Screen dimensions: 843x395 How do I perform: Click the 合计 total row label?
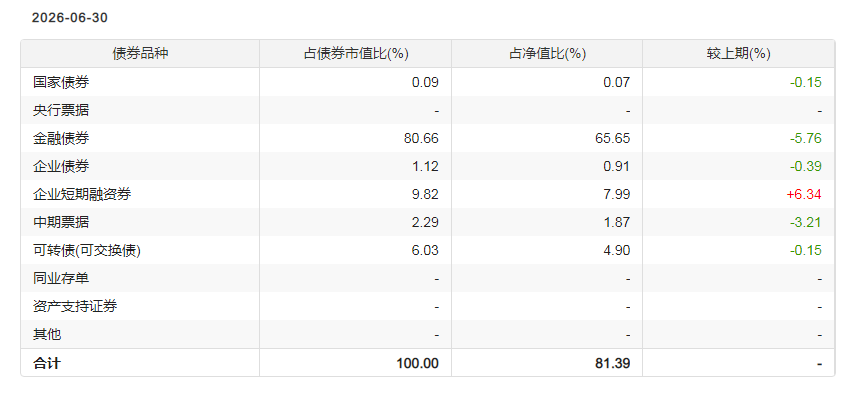point(47,363)
